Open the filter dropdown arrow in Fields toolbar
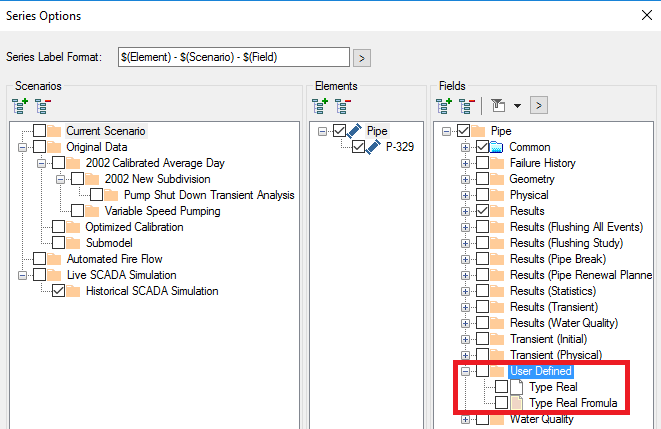Image resolution: width=661 pixels, height=429 pixels. [517, 106]
